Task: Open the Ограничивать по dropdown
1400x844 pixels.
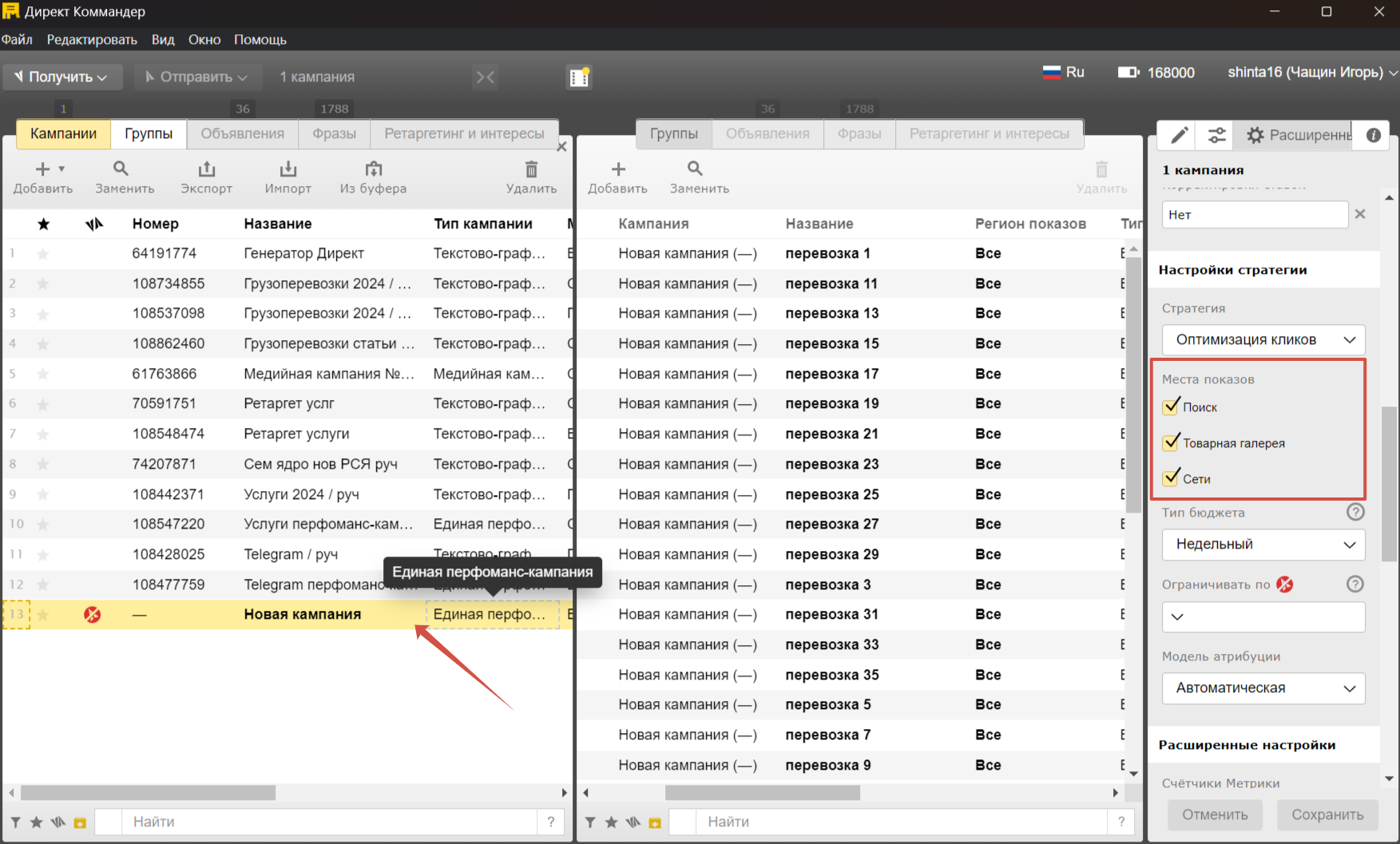Action: pyautogui.click(x=1263, y=616)
